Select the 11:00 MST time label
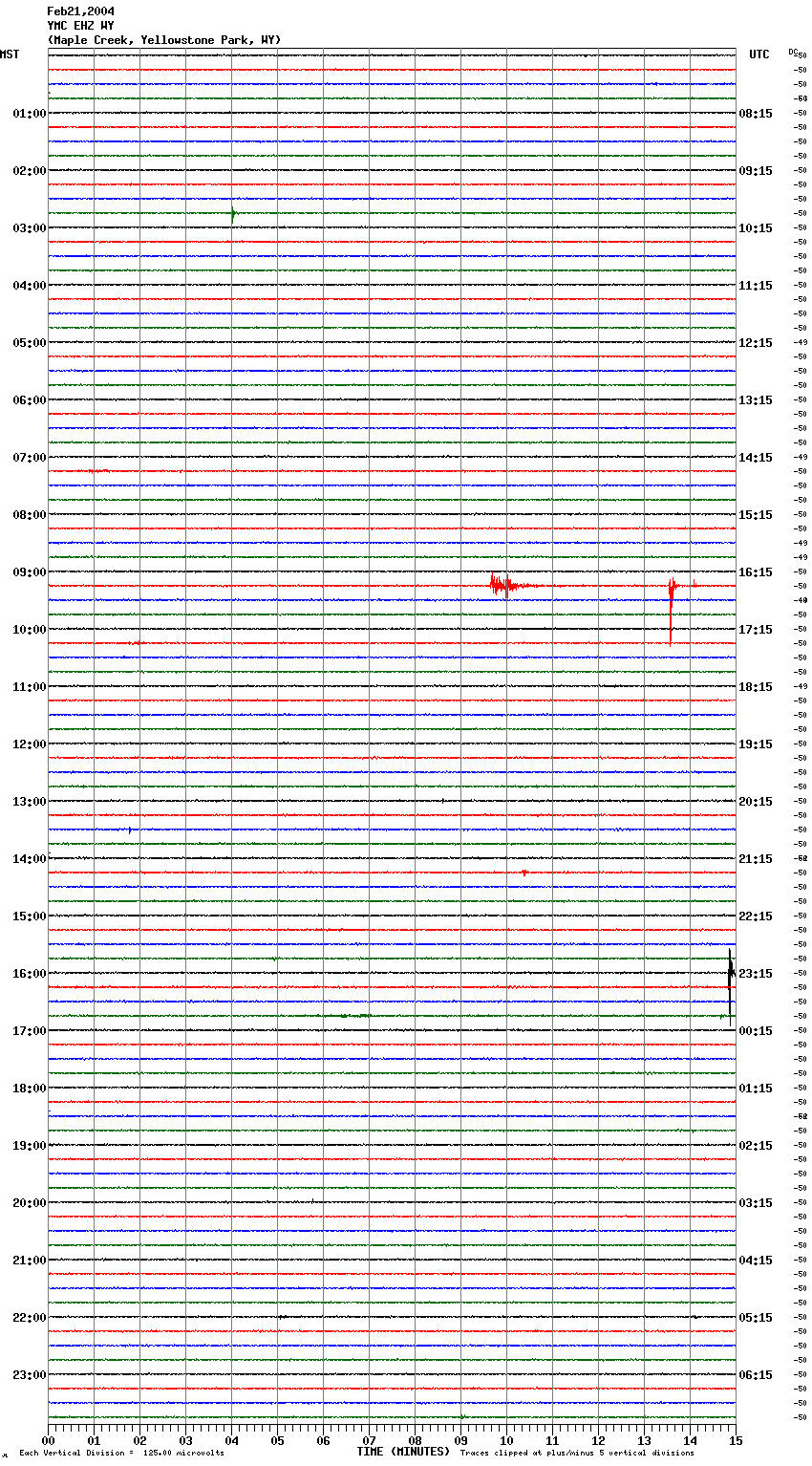 point(29,687)
